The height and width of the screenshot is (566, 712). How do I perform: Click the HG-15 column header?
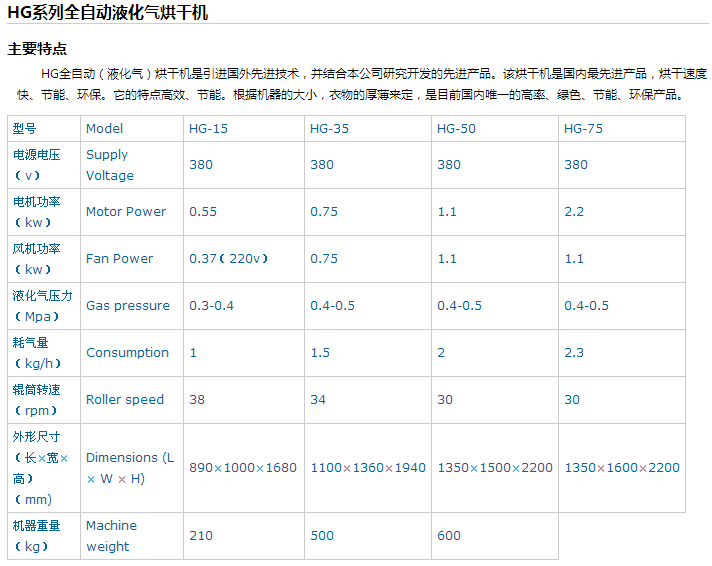click(x=208, y=129)
